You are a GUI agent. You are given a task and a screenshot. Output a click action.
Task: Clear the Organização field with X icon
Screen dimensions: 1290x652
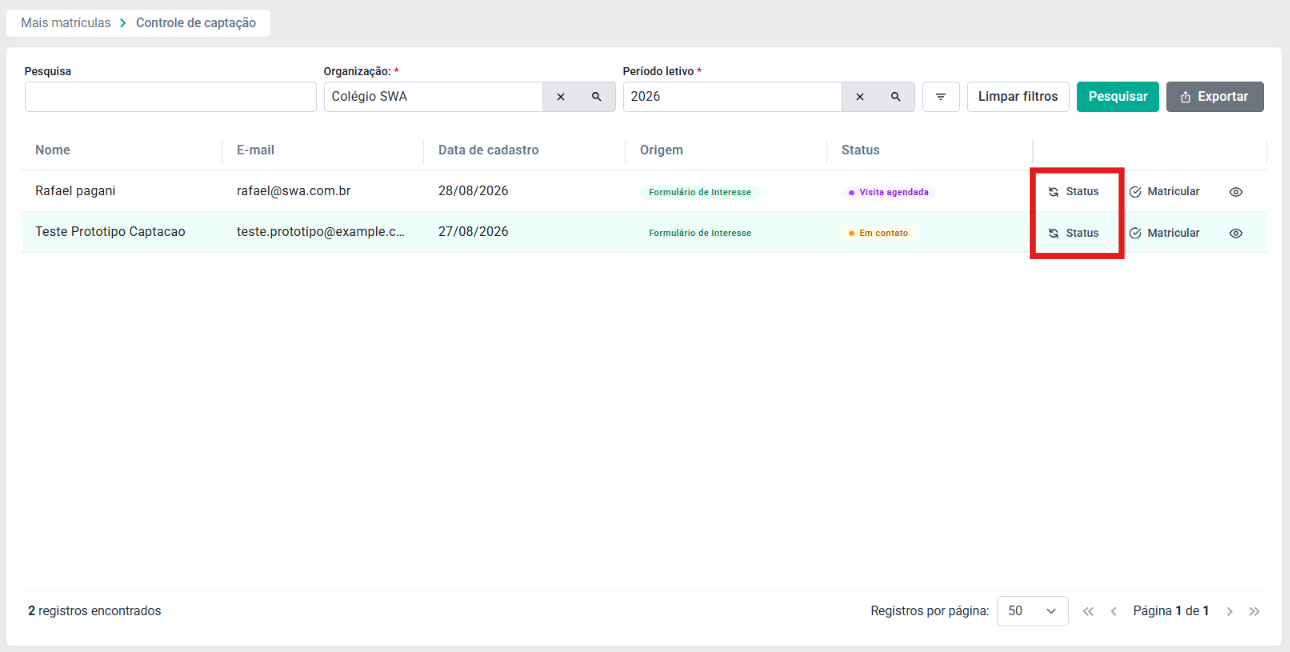[x=561, y=97]
